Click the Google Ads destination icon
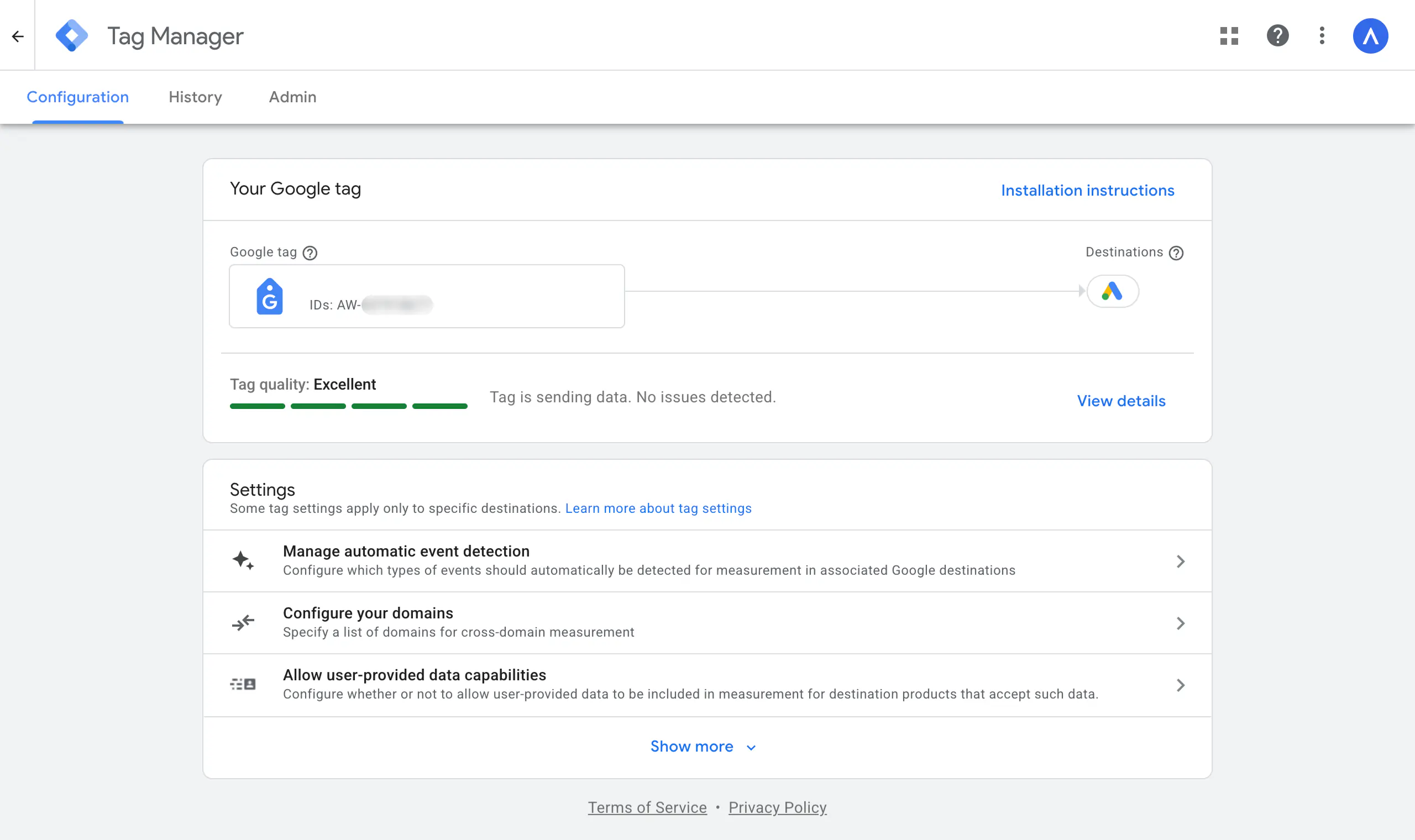1415x840 pixels. click(1112, 291)
